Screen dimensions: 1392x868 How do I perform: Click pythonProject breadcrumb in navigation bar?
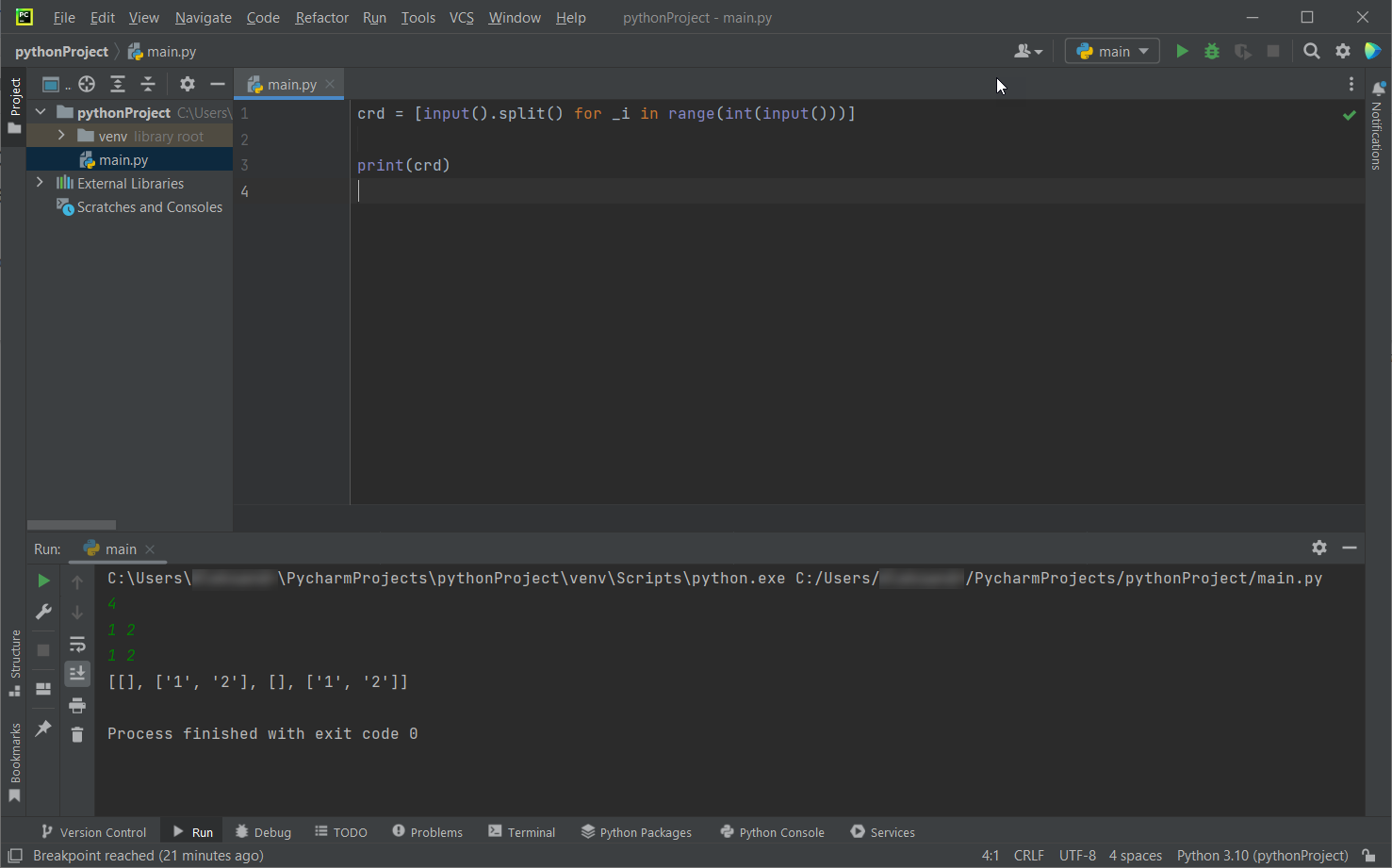tap(61, 51)
